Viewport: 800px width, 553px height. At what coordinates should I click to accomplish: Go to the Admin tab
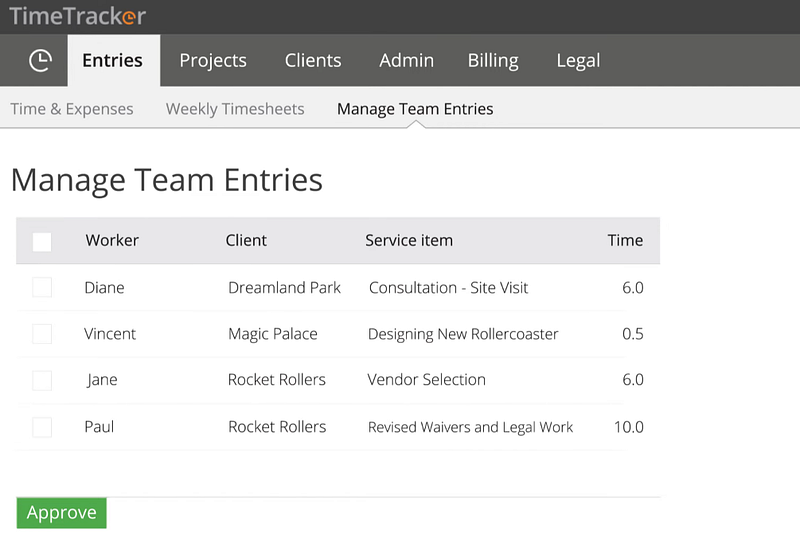[x=406, y=61]
